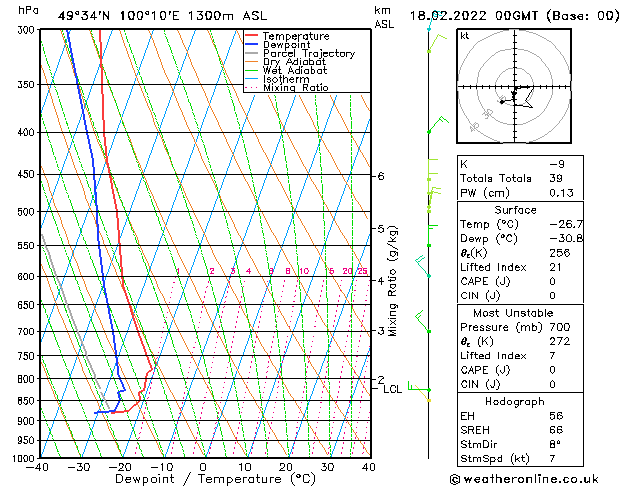This screenshot has height=486, width=629.
Task: Click the mixing ratio label 10
Action: point(304,271)
